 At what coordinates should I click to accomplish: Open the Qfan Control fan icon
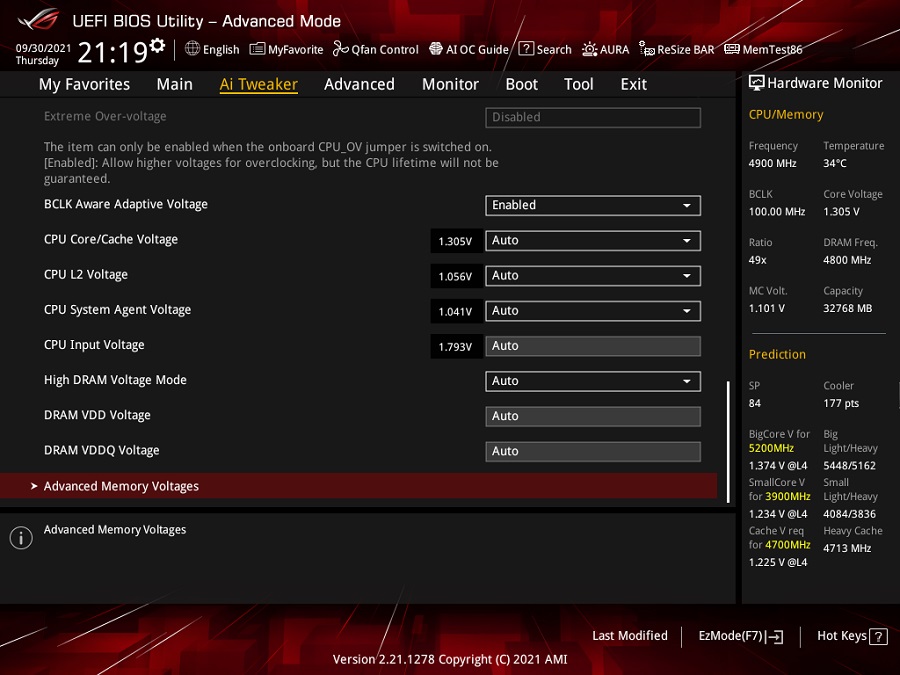pyautogui.click(x=340, y=49)
